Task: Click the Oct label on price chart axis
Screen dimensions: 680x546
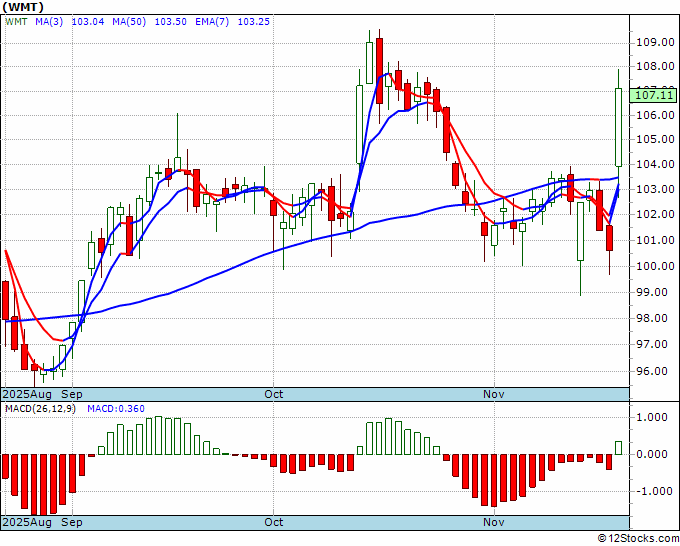Action: tap(274, 394)
